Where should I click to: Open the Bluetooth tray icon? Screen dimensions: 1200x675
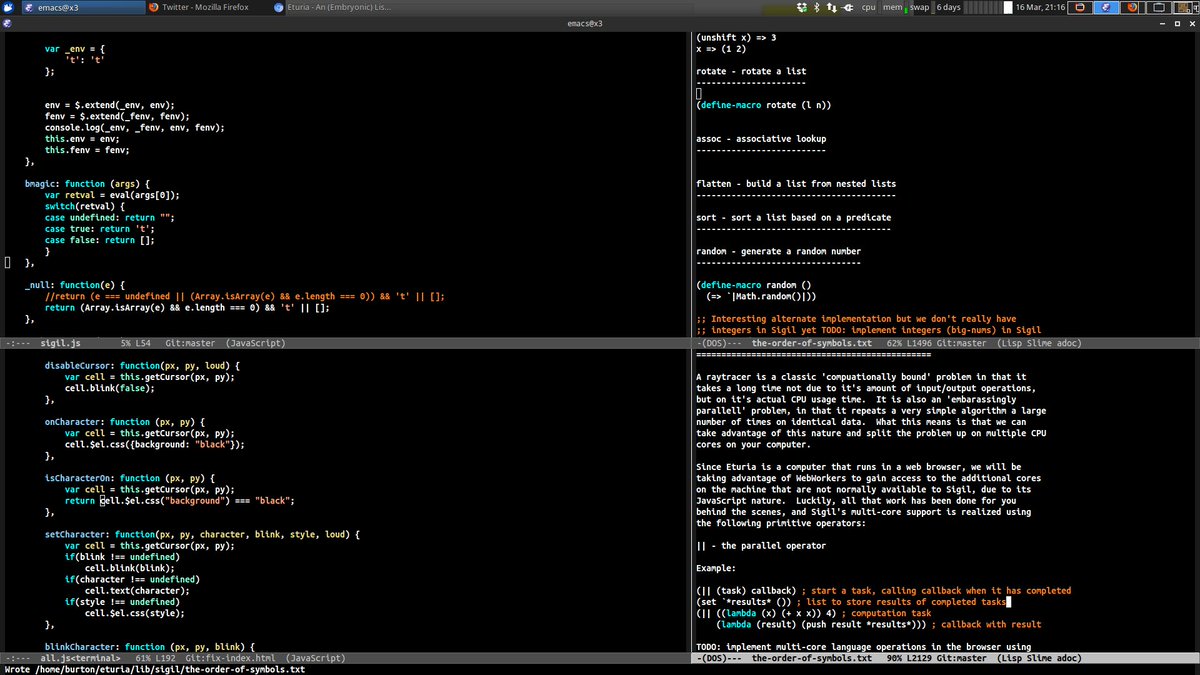[x=816, y=7]
